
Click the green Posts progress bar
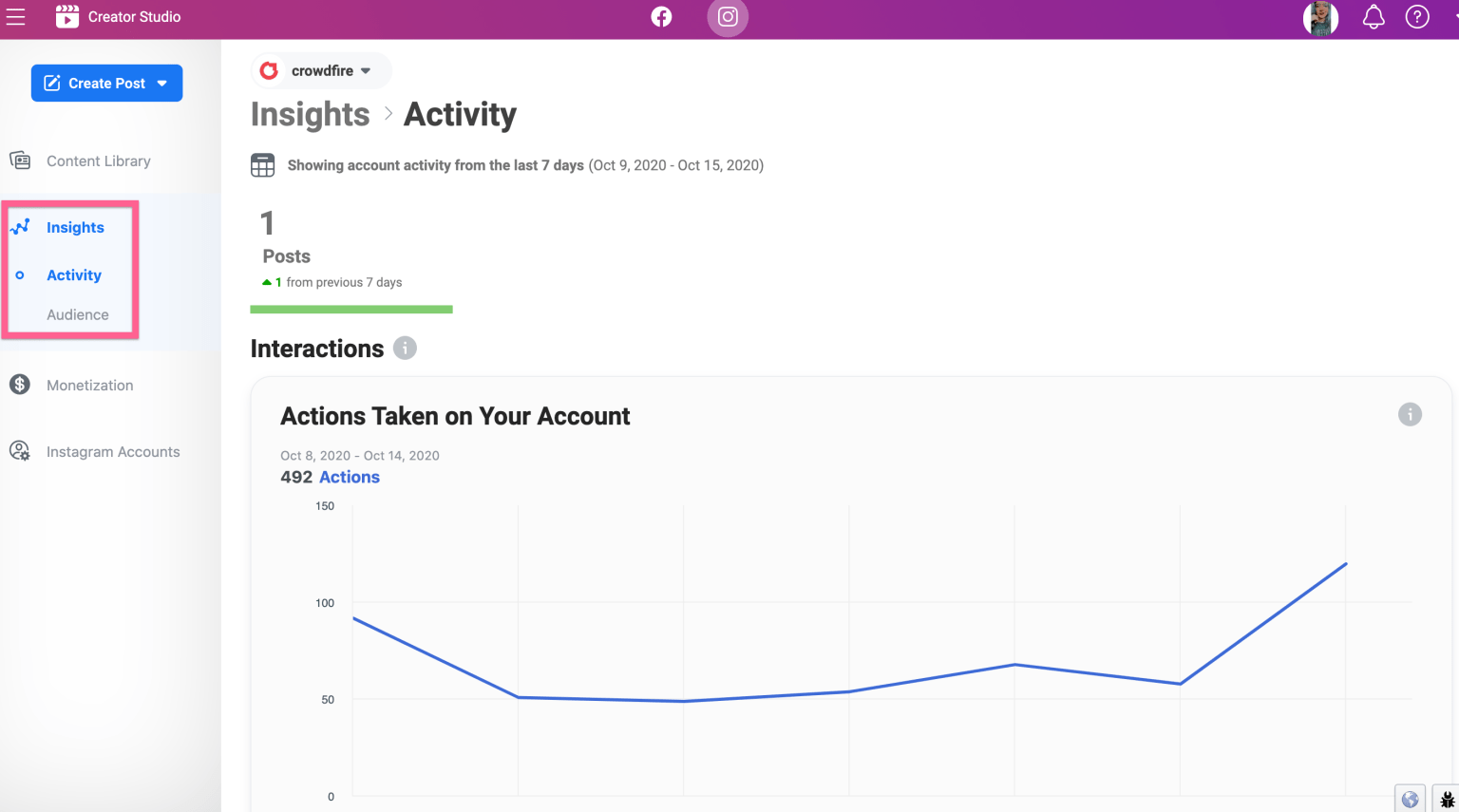(x=351, y=309)
